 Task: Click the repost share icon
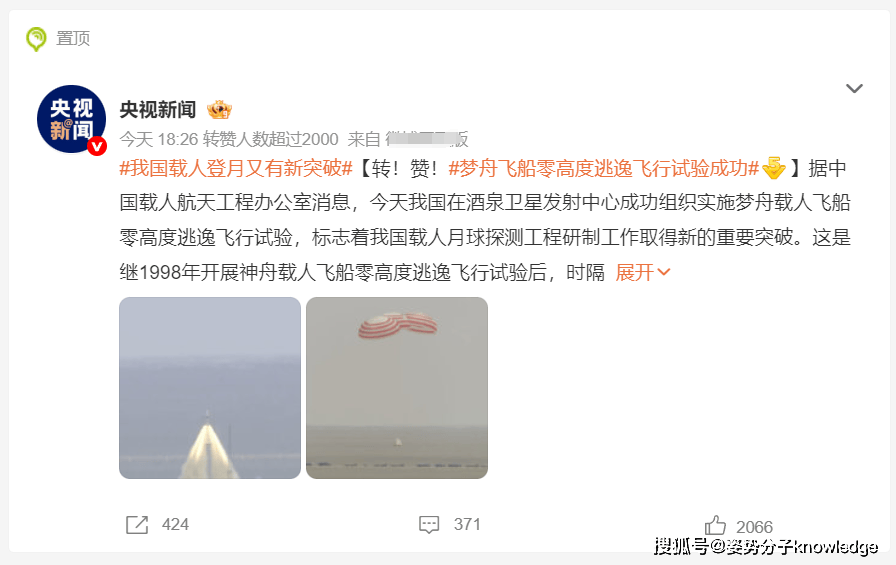tap(137, 524)
